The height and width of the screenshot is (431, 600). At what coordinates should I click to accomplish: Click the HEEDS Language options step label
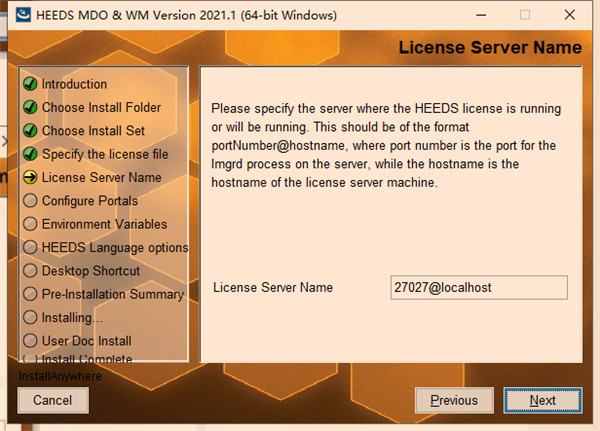pyautogui.click(x=115, y=248)
